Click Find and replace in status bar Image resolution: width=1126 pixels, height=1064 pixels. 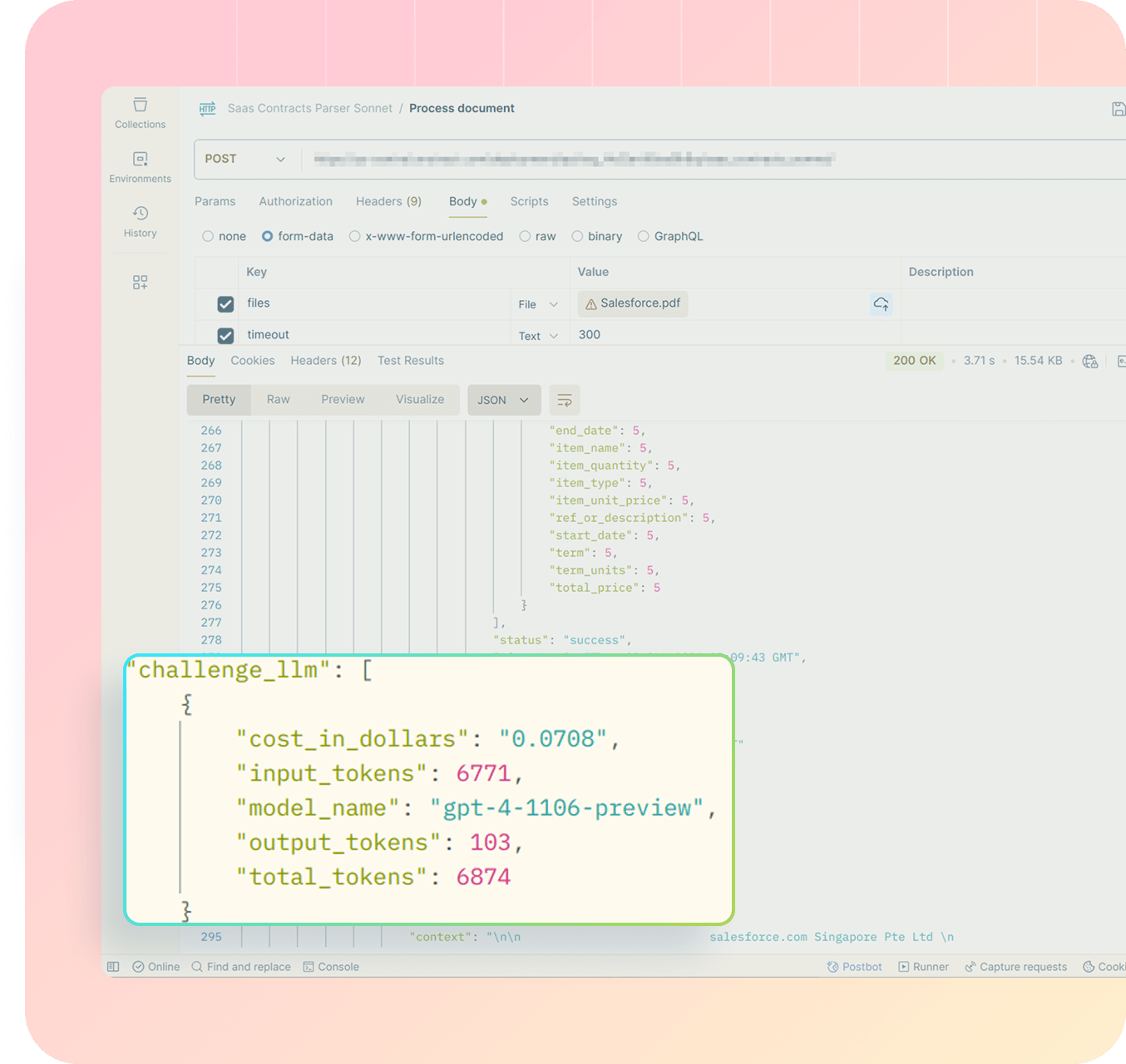click(x=241, y=967)
